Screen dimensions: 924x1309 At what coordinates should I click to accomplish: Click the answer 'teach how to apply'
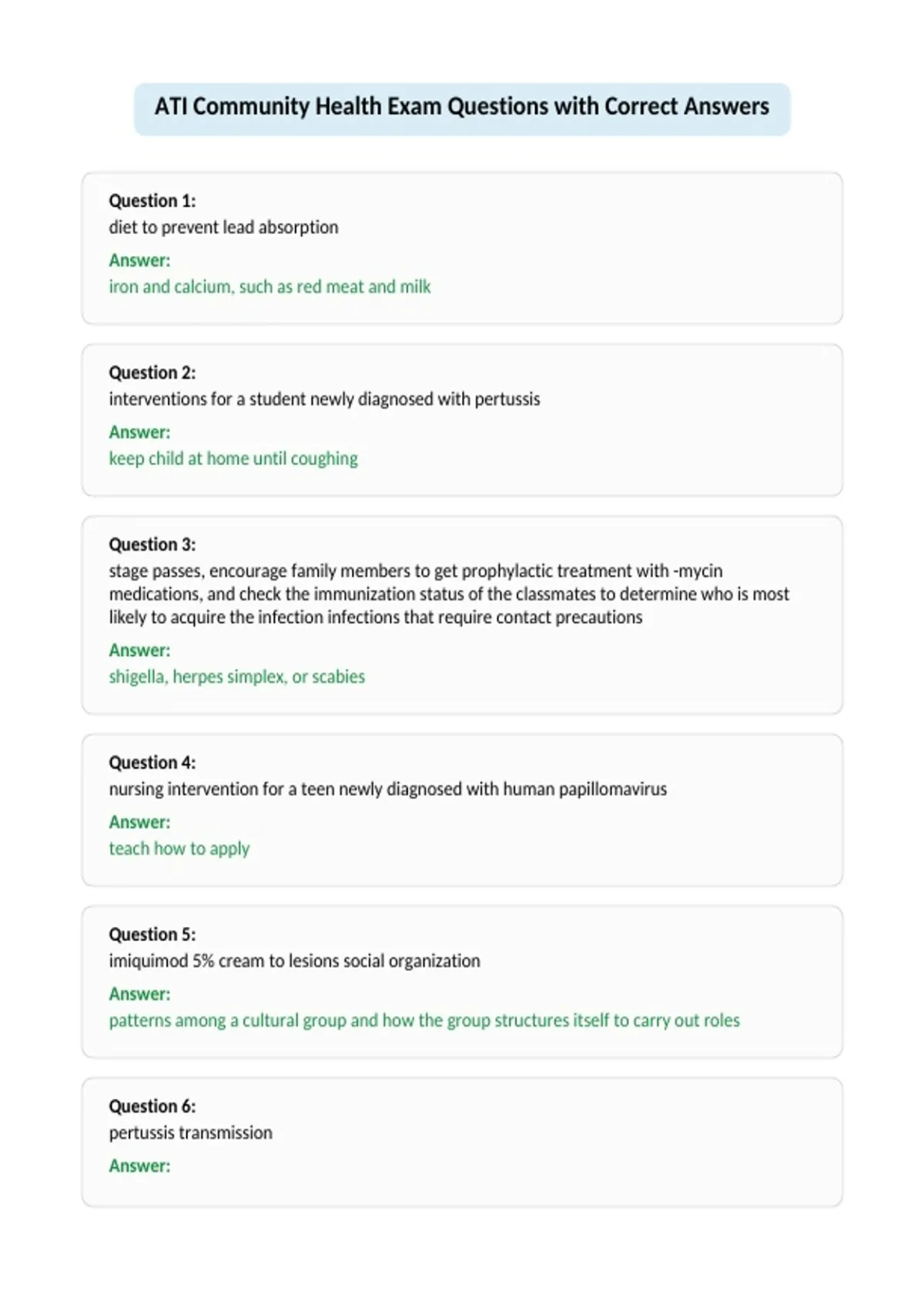[179, 849]
